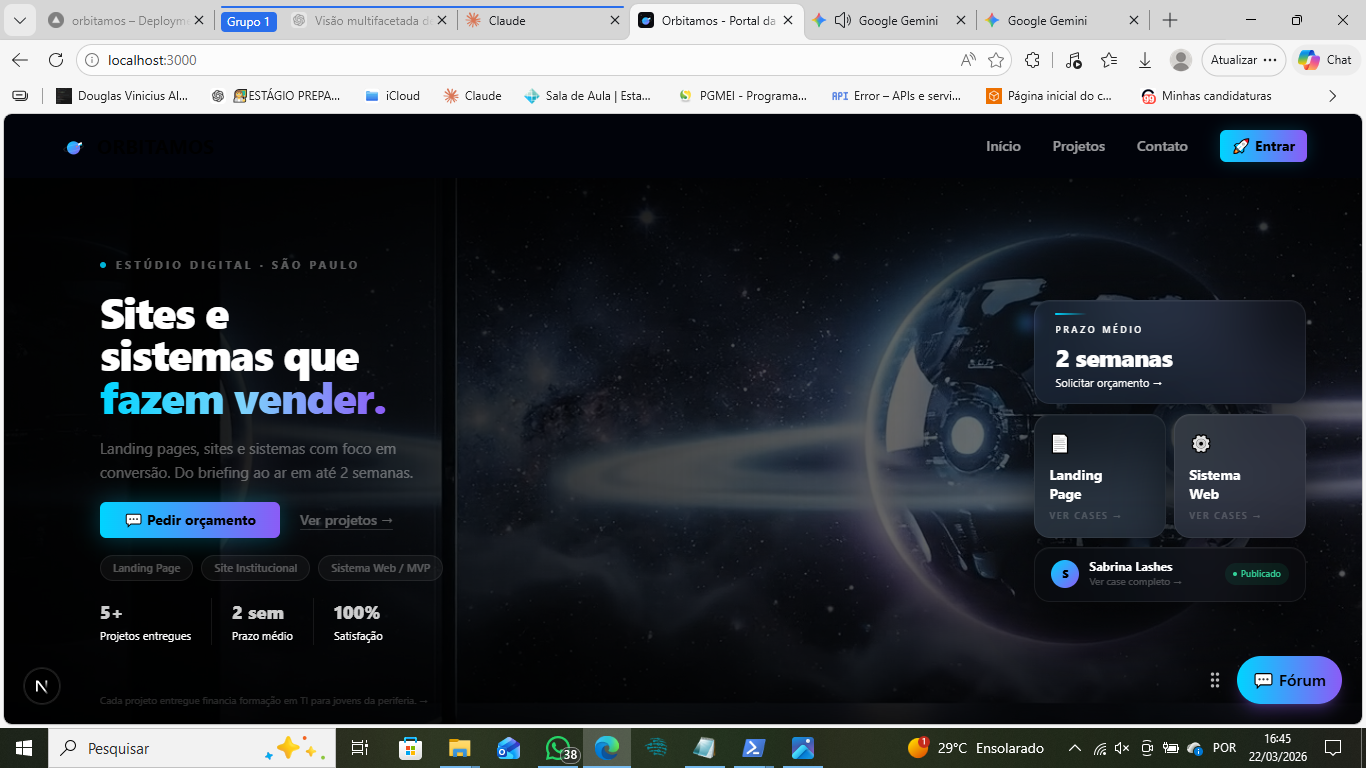Screen dimensions: 1366x768
Task: Open the tab search dropdown at top left
Action: [x=19, y=19]
